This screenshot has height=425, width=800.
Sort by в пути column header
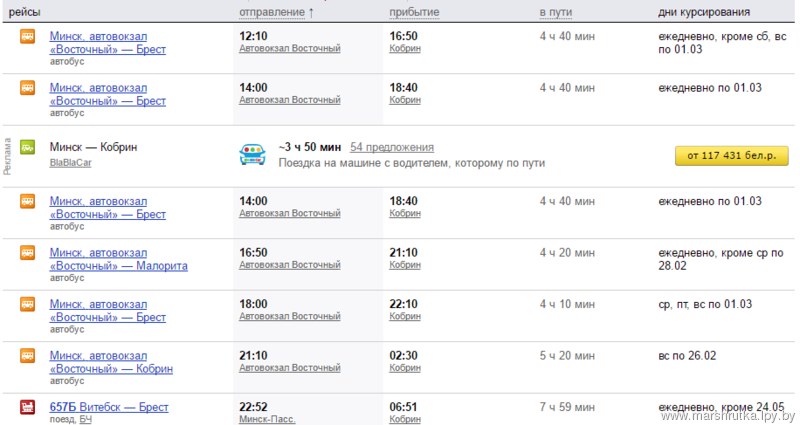point(556,12)
